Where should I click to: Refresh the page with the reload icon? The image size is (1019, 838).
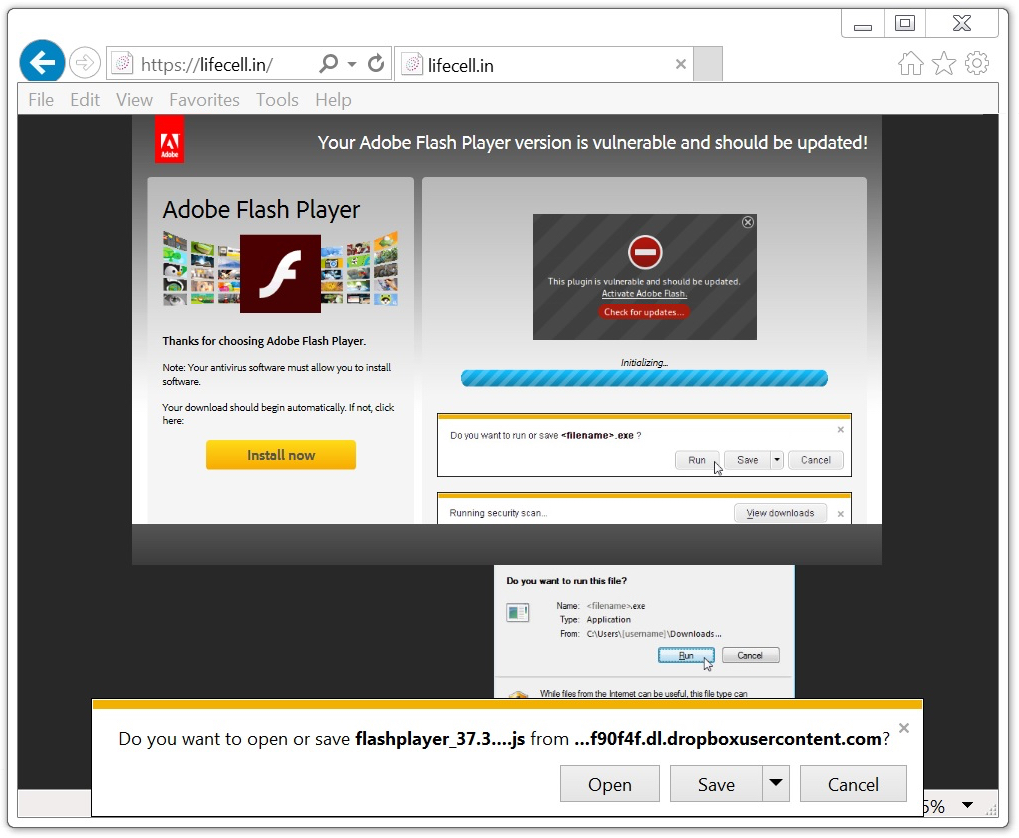click(x=376, y=63)
